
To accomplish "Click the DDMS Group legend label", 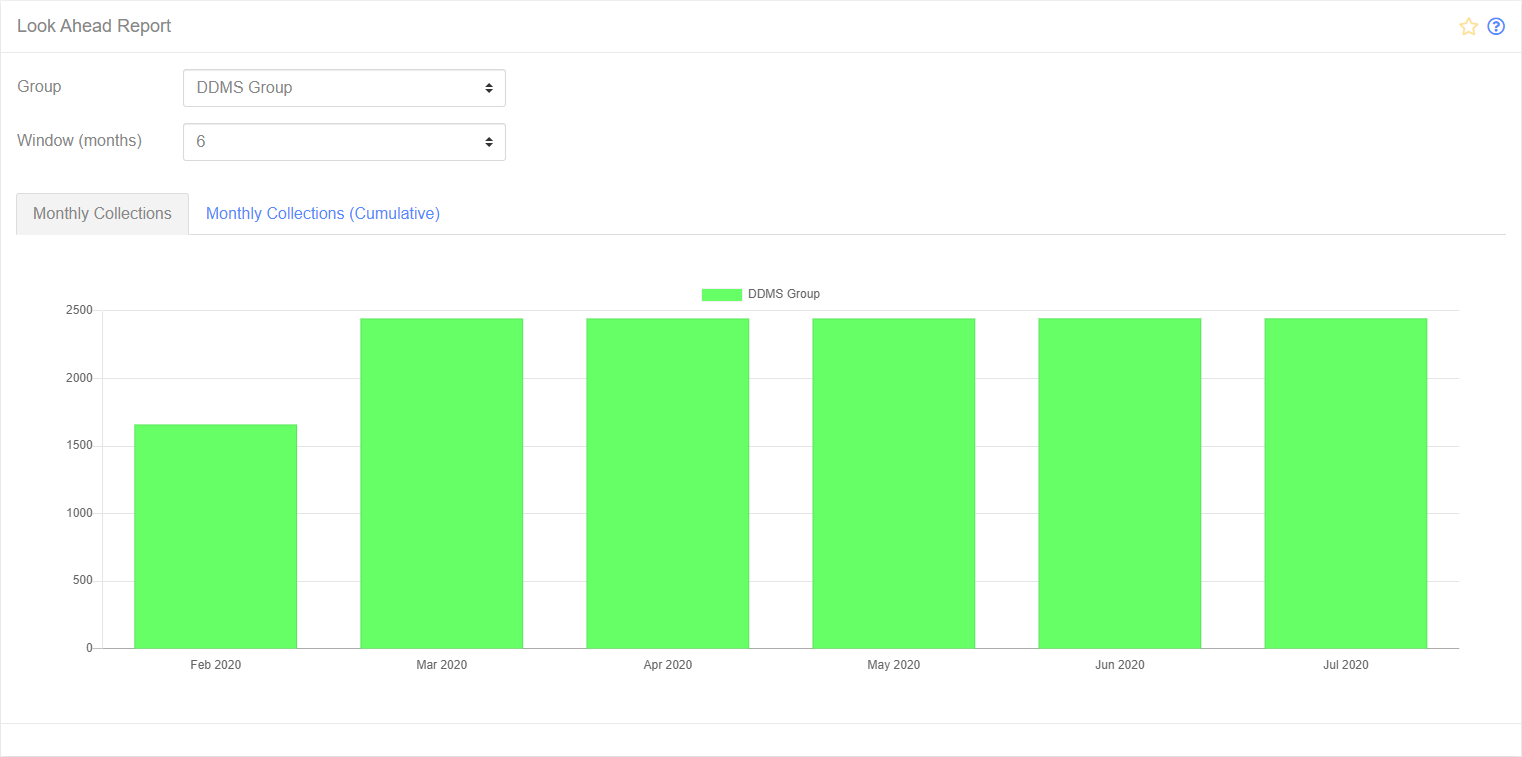I will pyautogui.click(x=784, y=294).
